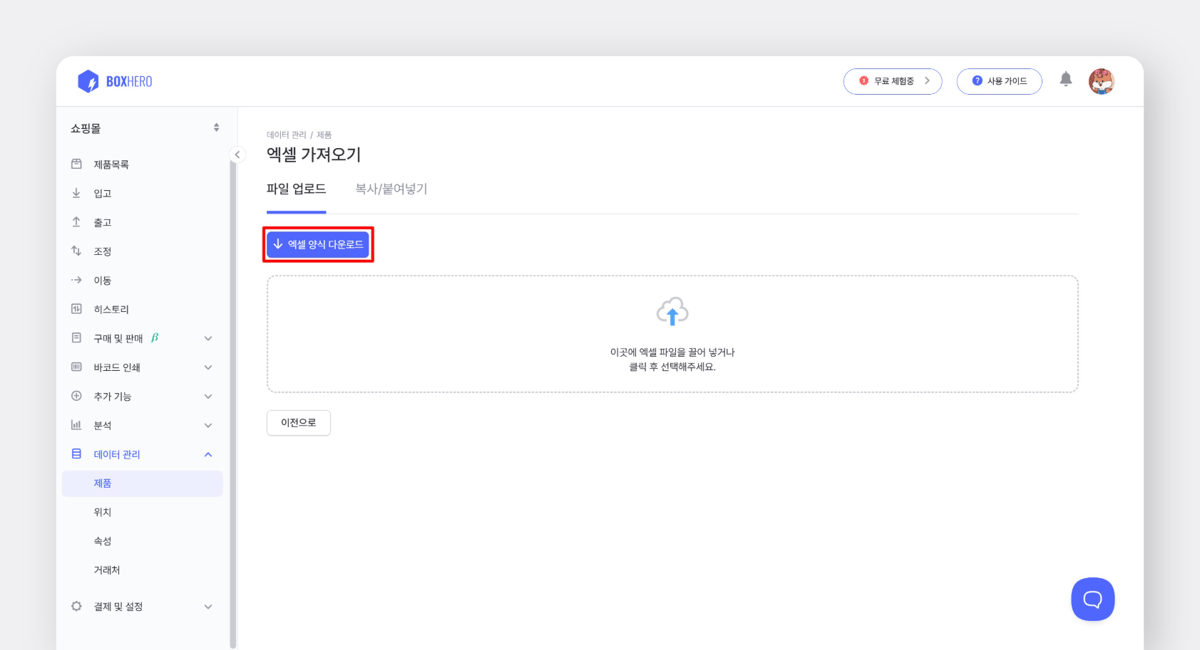The image size is (1200, 650).
Task: Collapse the 데이터 관리 section
Action: (208, 454)
